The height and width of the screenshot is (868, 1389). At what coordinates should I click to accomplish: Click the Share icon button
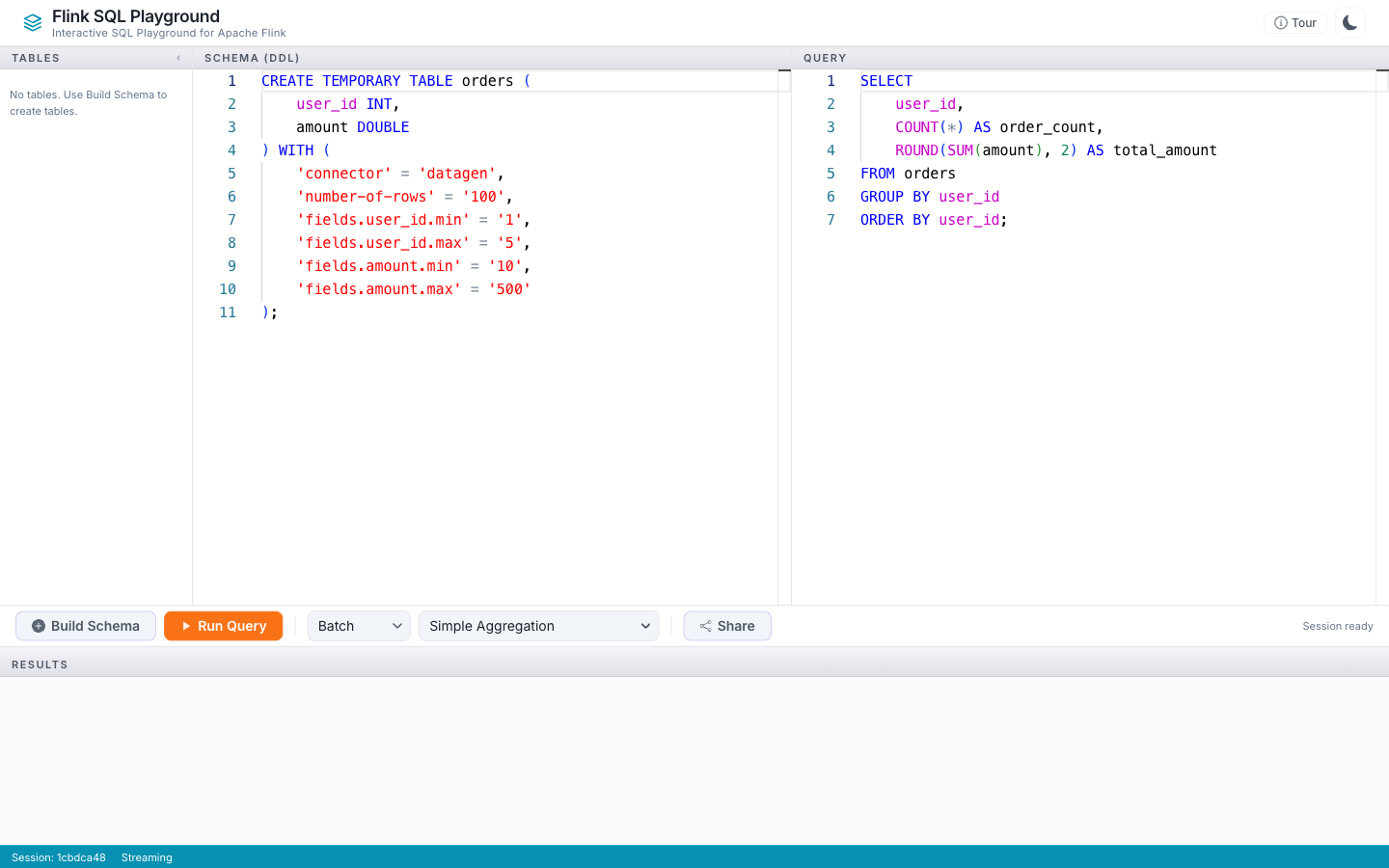[726, 626]
